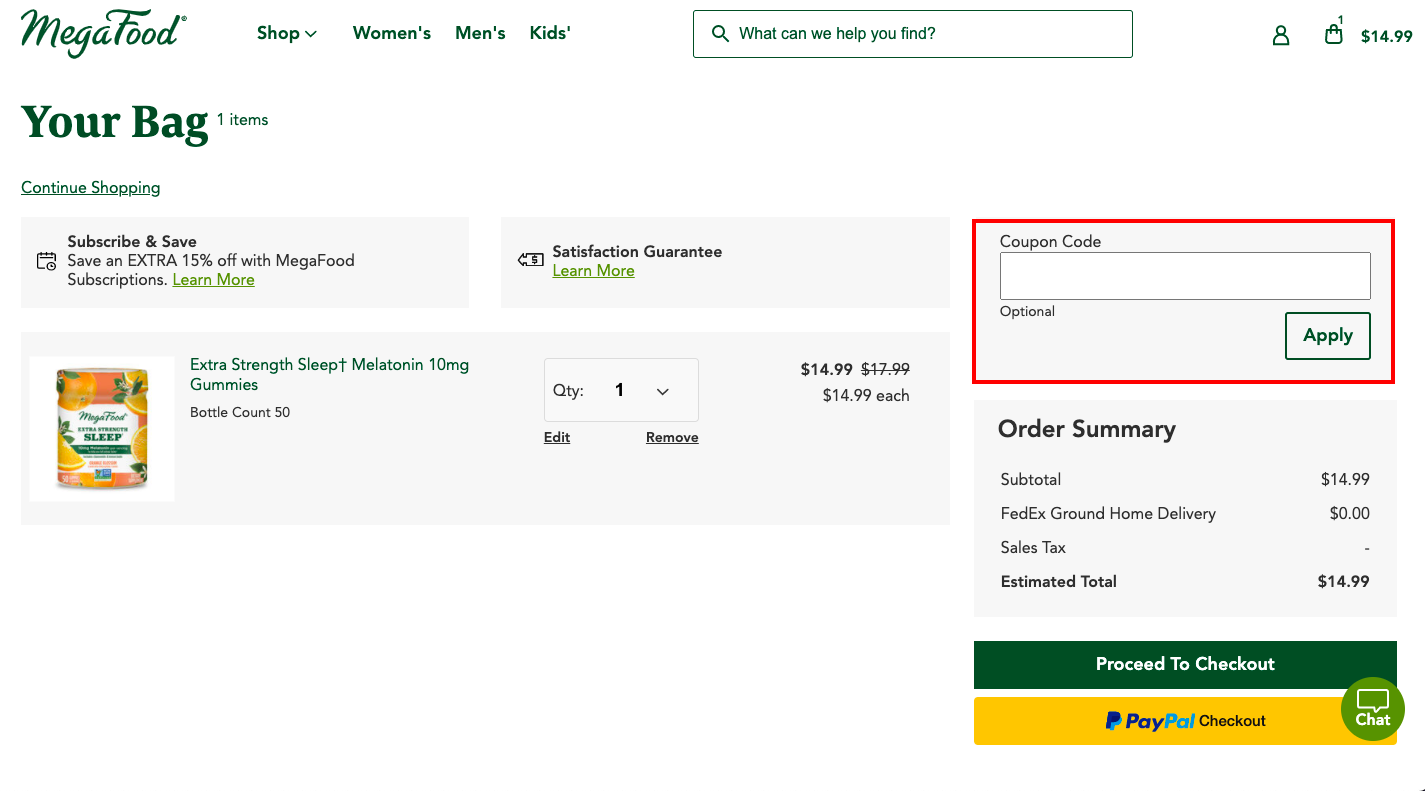Click the 'Estimated Total' label
The height and width of the screenshot is (791, 1425).
pyautogui.click(x=1058, y=582)
